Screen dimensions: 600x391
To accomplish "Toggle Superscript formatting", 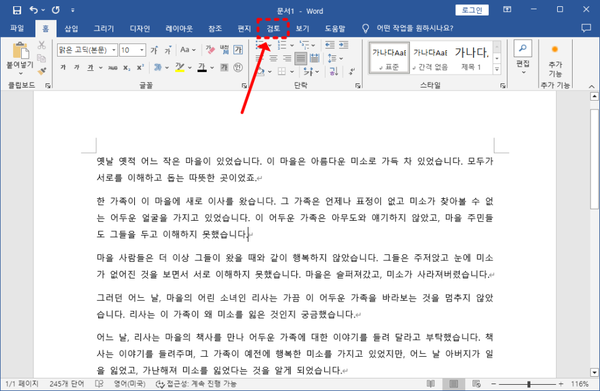I will [140, 67].
